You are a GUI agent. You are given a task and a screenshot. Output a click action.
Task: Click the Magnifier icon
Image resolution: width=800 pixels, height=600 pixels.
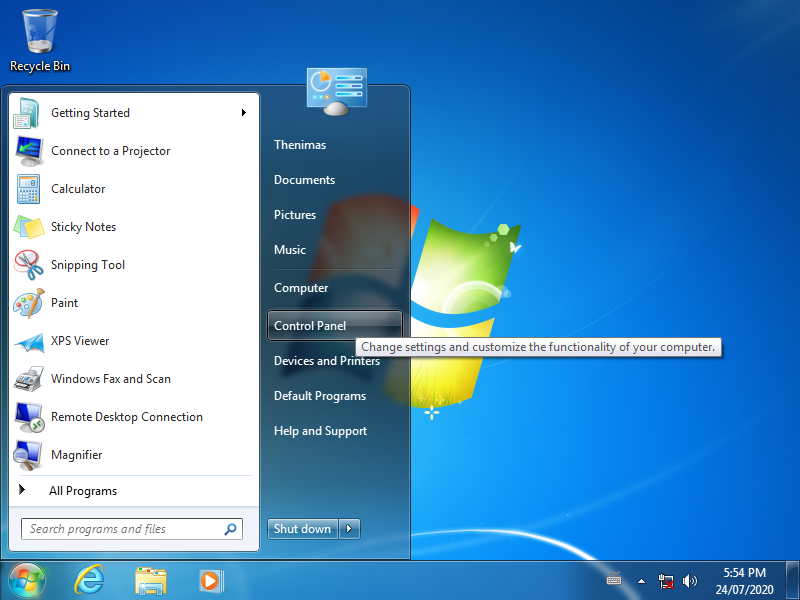pyautogui.click(x=28, y=455)
